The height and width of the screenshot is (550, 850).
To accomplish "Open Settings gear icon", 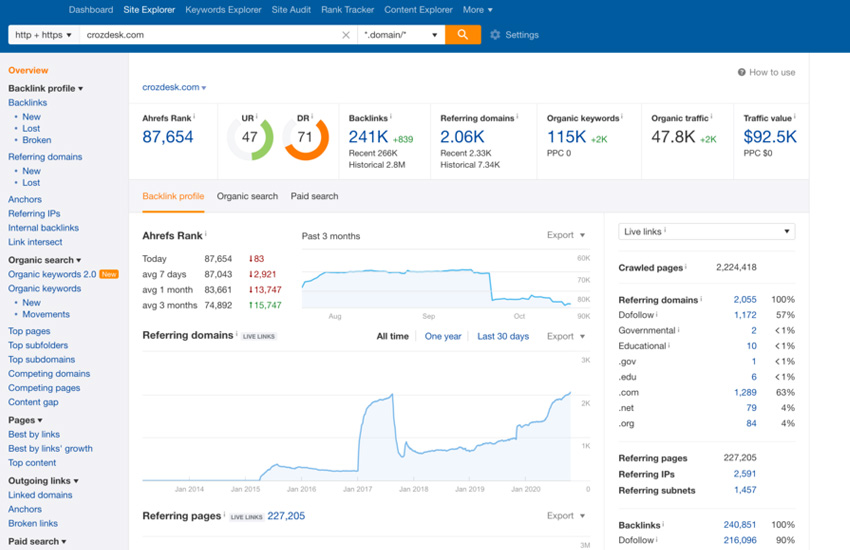I will pos(495,35).
